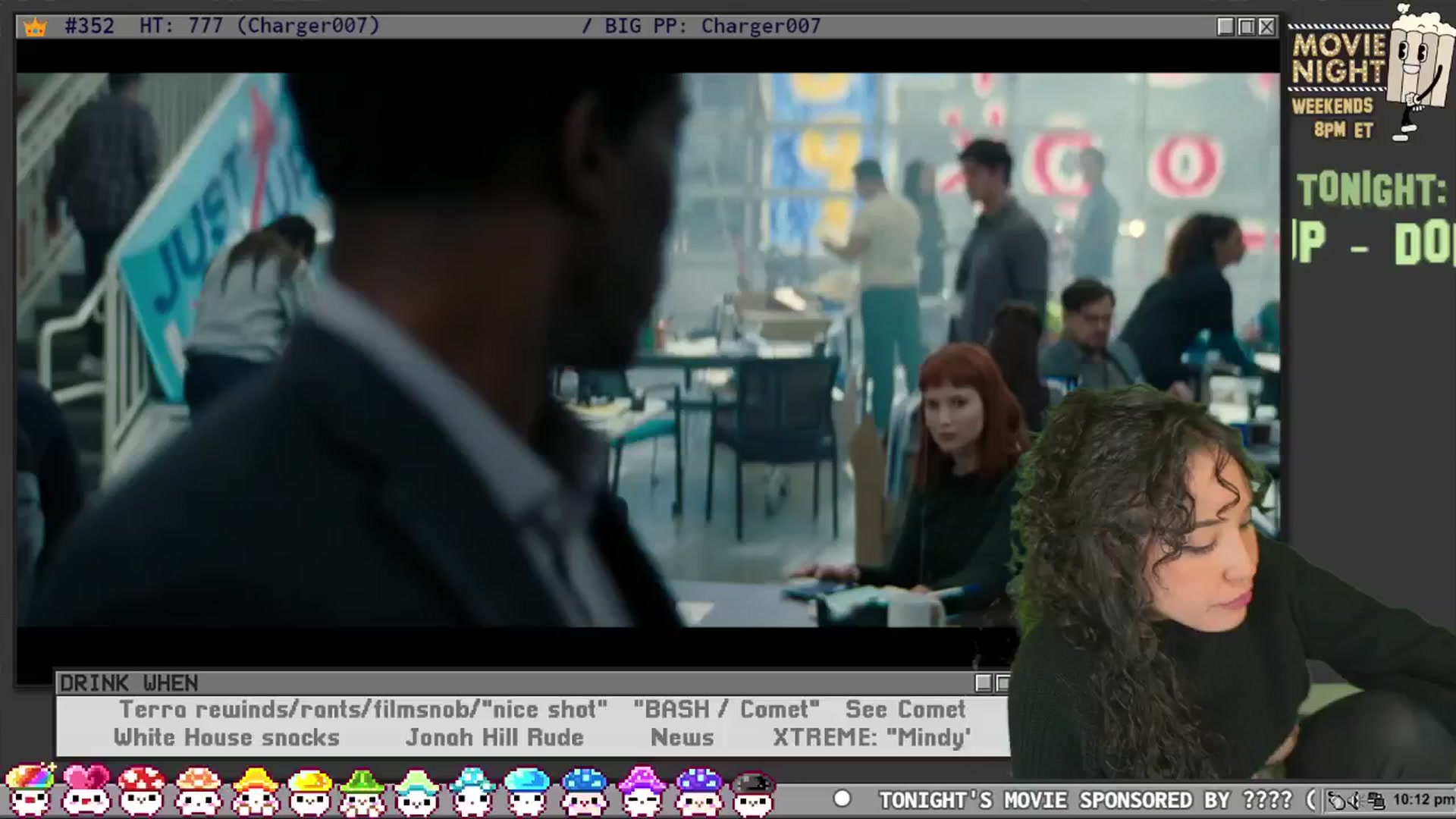Click the "#352" counter in the title bar
The height and width of the screenshot is (819, 1456).
coord(89,27)
